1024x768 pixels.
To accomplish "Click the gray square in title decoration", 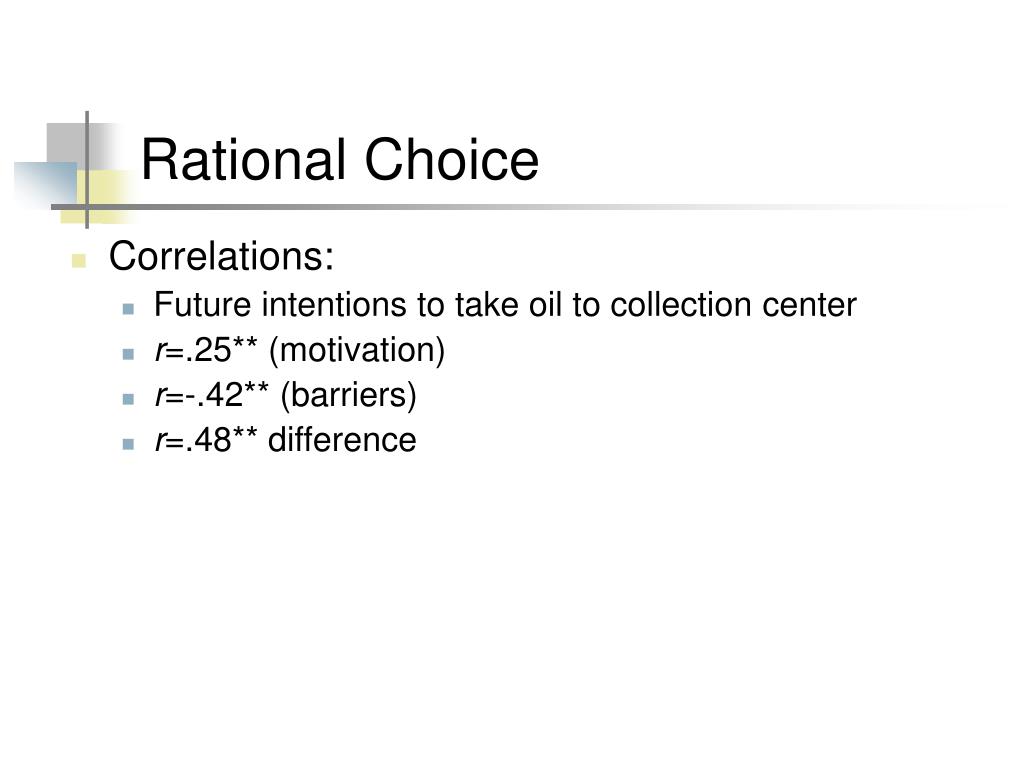I will click(67, 142).
